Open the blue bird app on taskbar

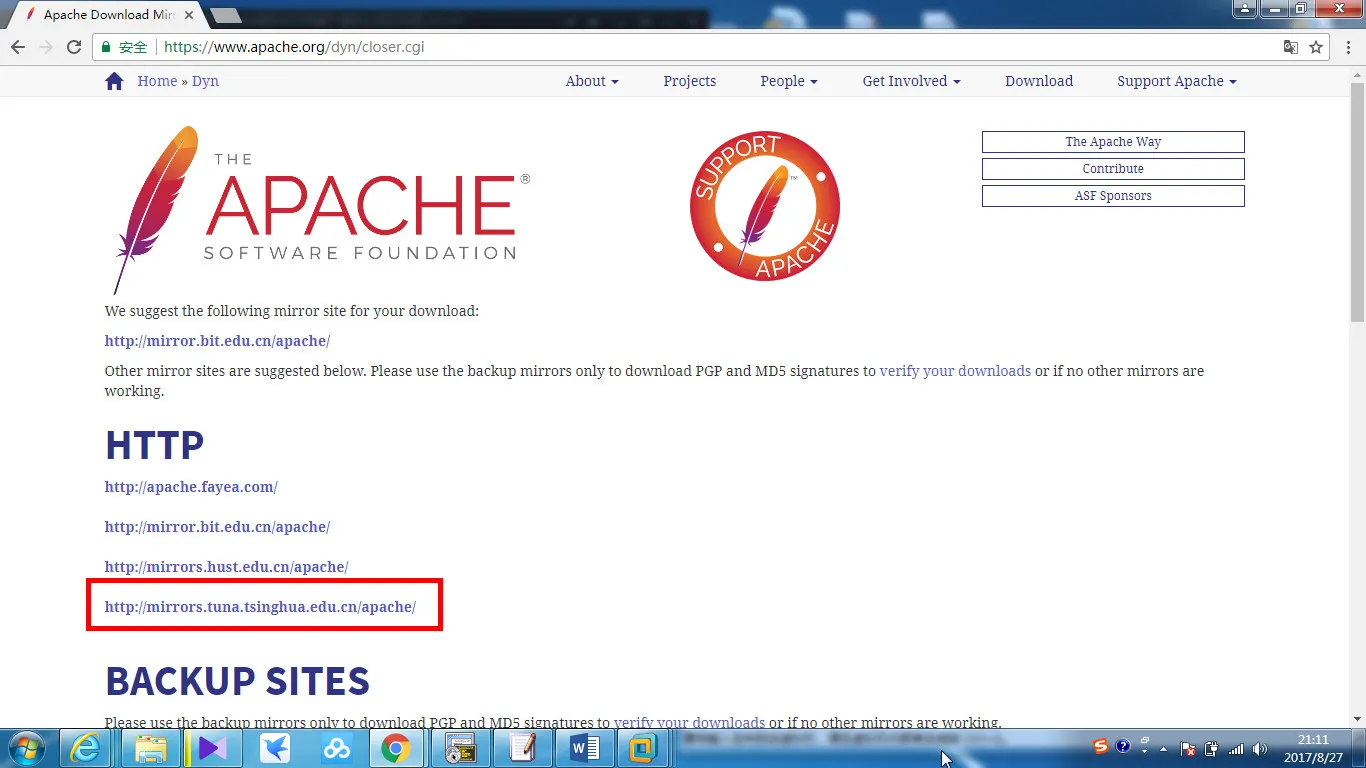pyautogui.click(x=274, y=748)
